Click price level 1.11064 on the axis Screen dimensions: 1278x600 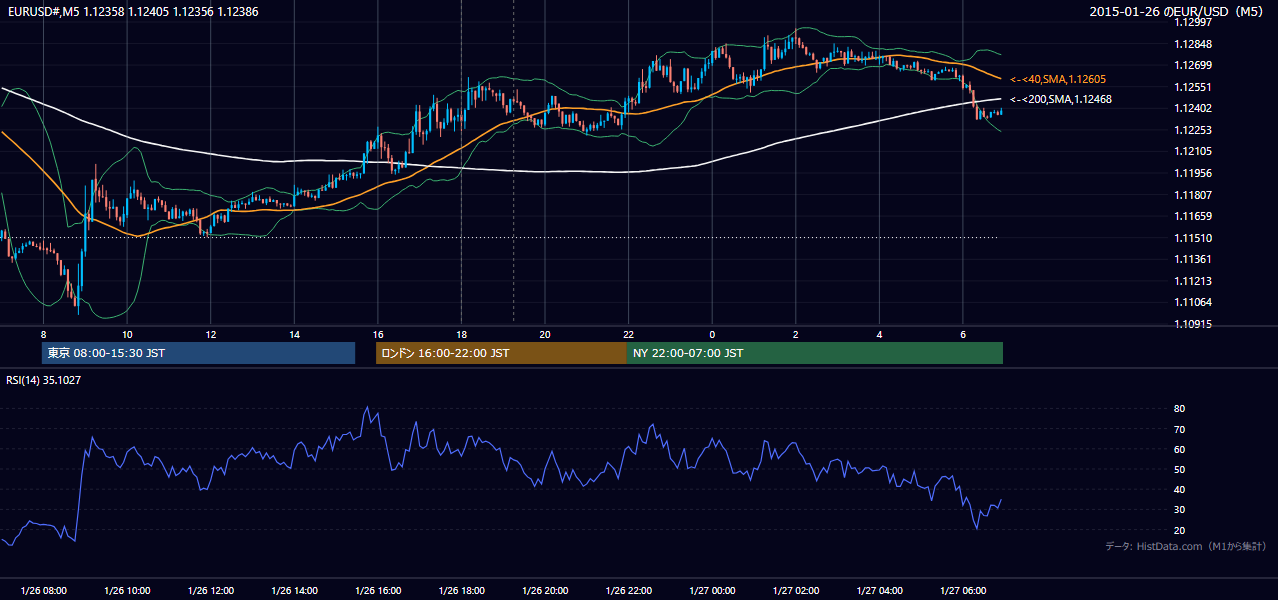coord(1194,302)
